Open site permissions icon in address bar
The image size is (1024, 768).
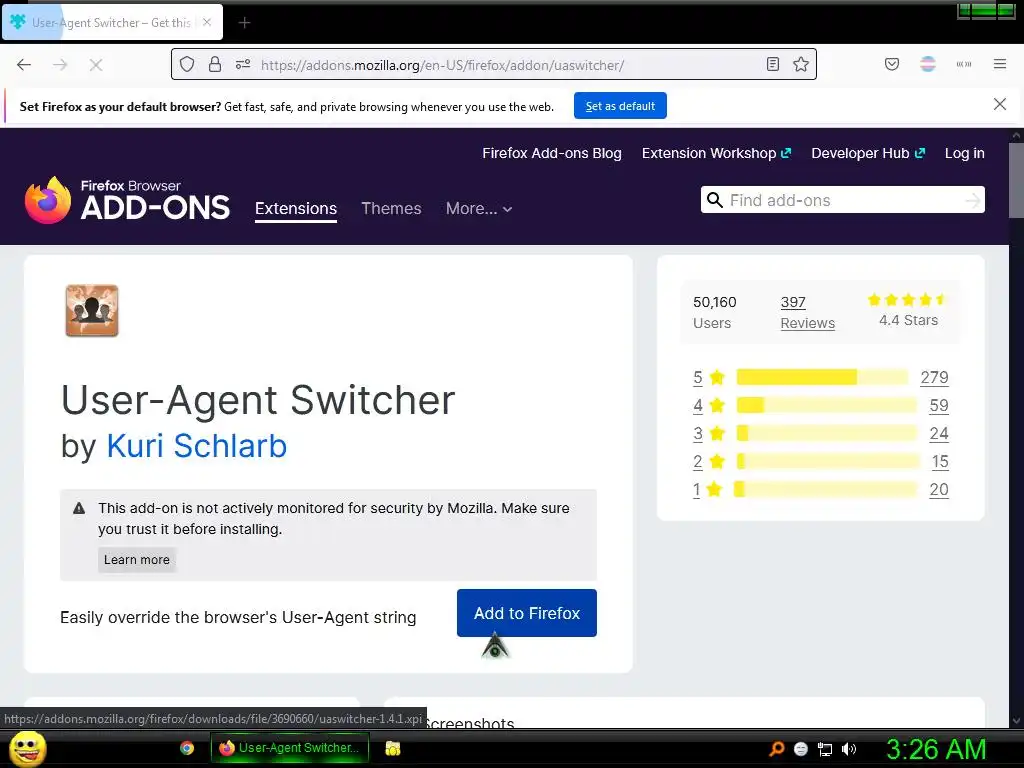pyautogui.click(x=243, y=64)
